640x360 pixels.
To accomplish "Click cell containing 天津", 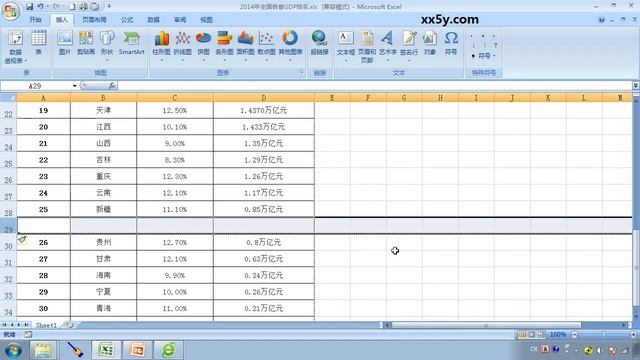I will click(103, 110).
